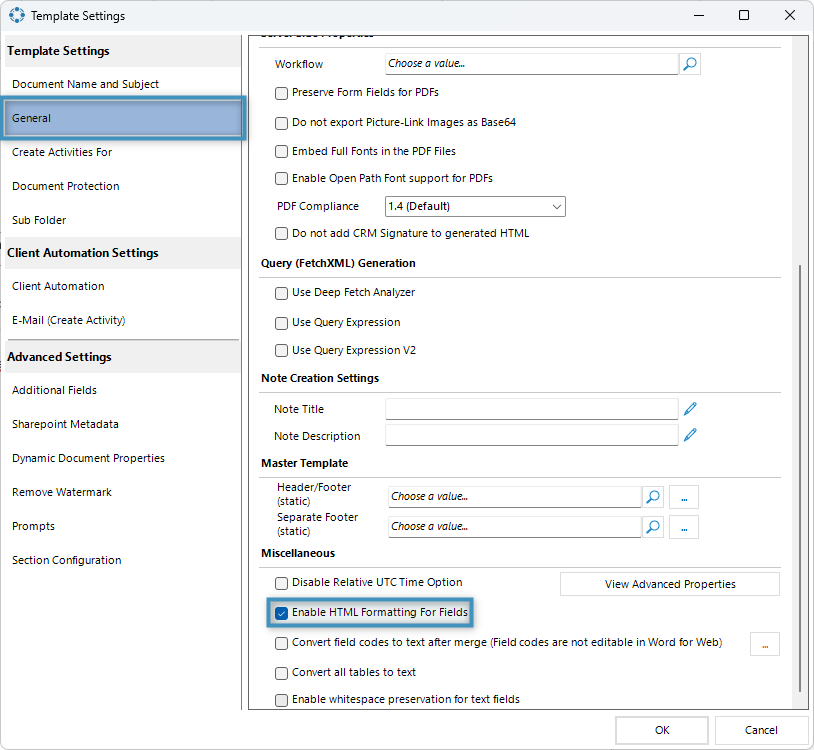
Task: Click the Separate Footer (static) value field
Action: tap(514, 527)
